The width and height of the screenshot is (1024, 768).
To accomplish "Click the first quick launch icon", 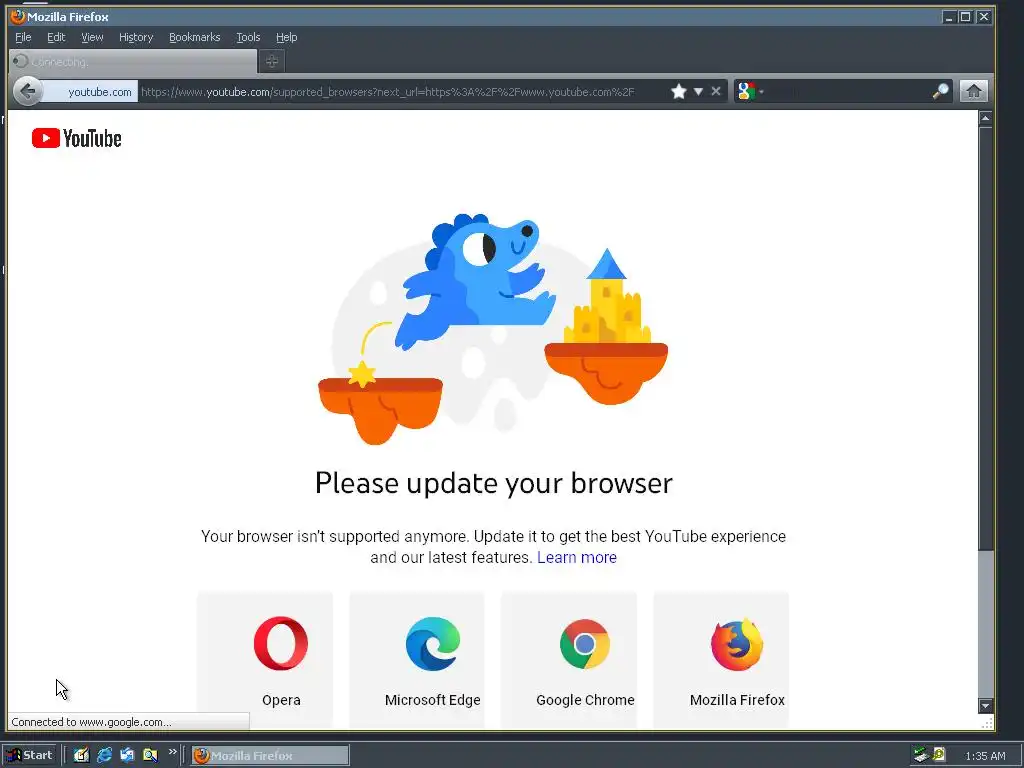I will [81, 755].
